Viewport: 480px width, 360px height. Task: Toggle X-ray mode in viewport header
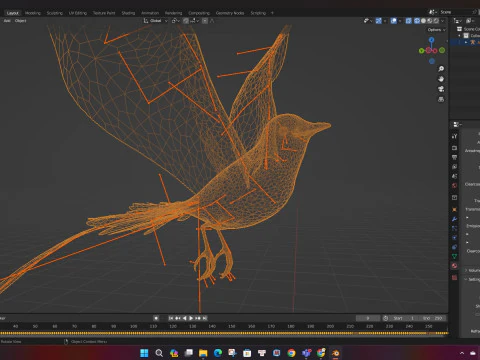(408, 21)
